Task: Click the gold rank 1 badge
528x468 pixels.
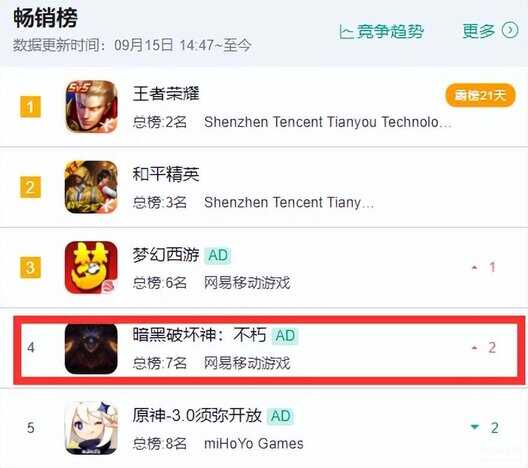Action: pyautogui.click(x=30, y=107)
